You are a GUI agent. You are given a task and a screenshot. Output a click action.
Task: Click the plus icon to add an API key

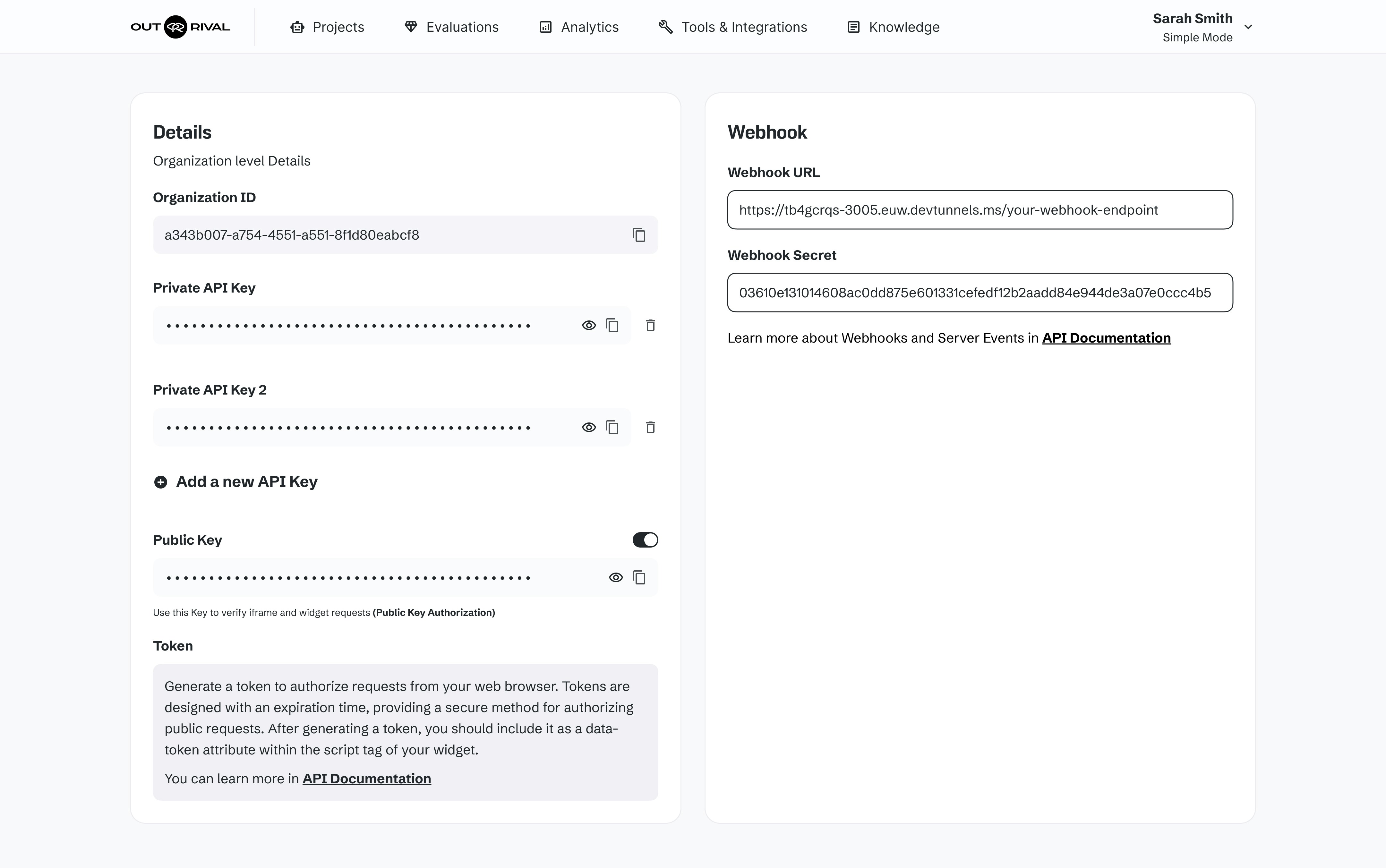[x=161, y=482]
